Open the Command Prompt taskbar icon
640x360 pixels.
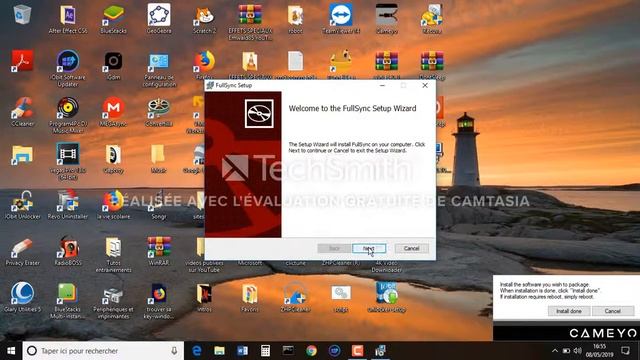click(x=288, y=351)
